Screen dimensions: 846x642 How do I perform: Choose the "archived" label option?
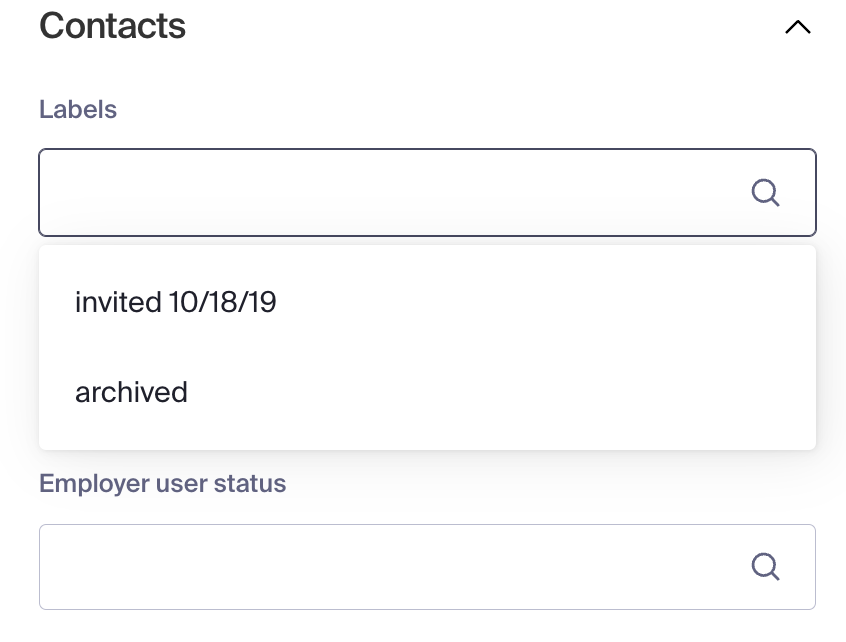[427, 392]
